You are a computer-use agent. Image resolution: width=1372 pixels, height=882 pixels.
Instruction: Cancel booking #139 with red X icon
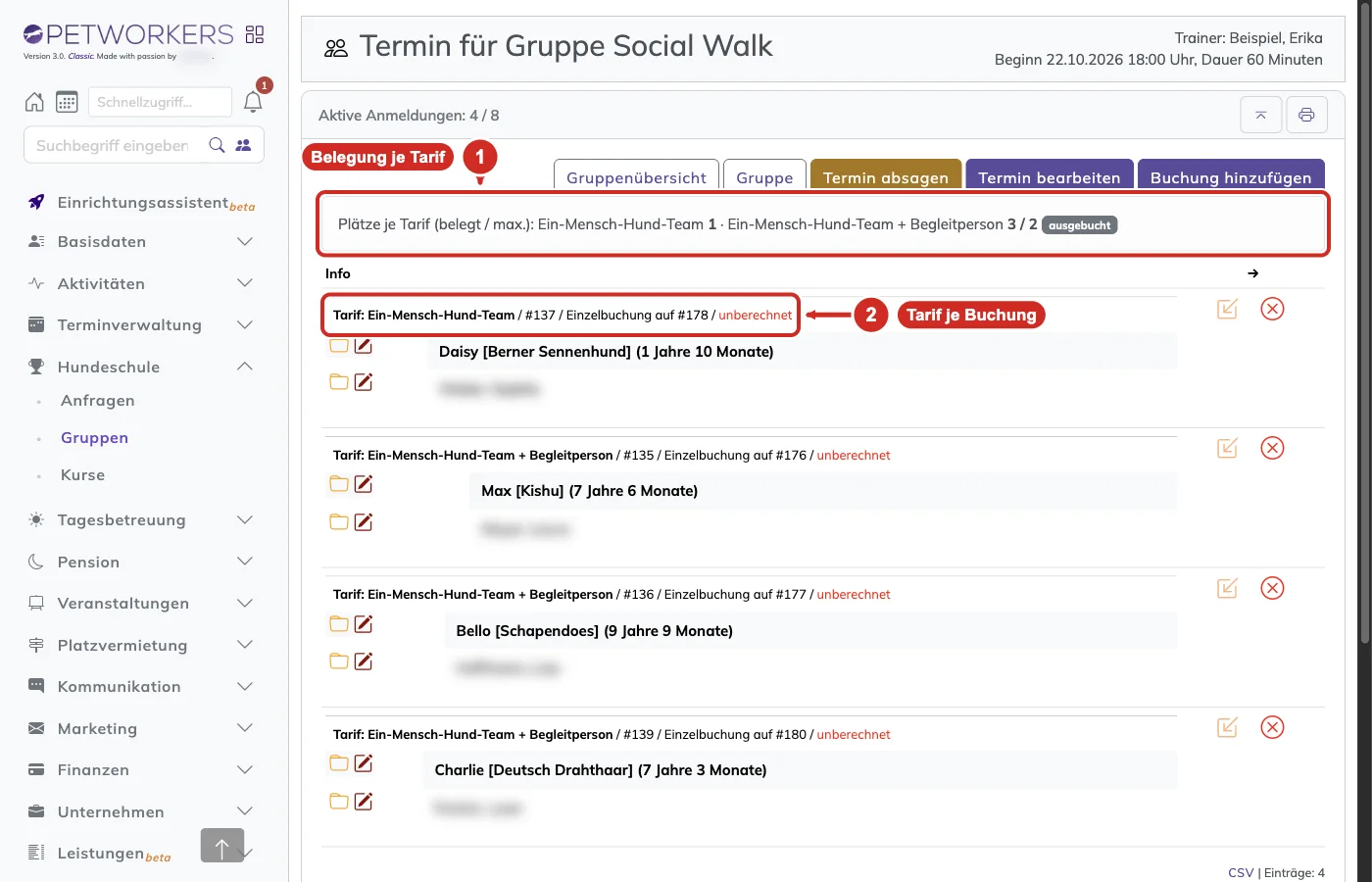(x=1272, y=727)
